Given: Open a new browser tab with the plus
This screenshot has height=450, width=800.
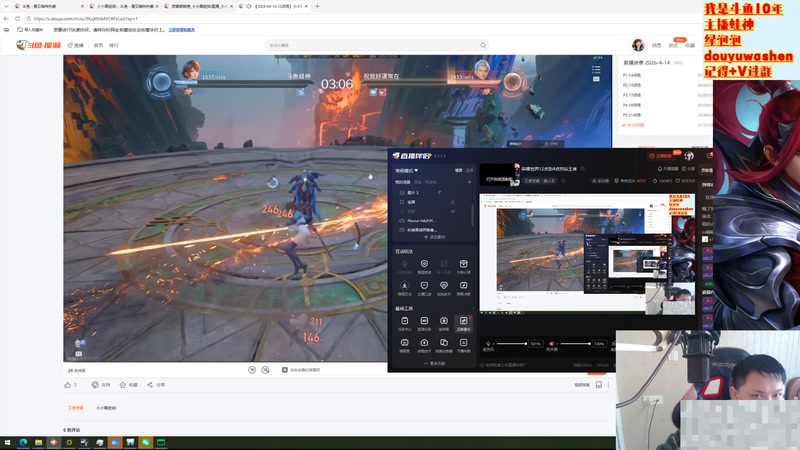Looking at the screenshot, I should tap(317, 6).
